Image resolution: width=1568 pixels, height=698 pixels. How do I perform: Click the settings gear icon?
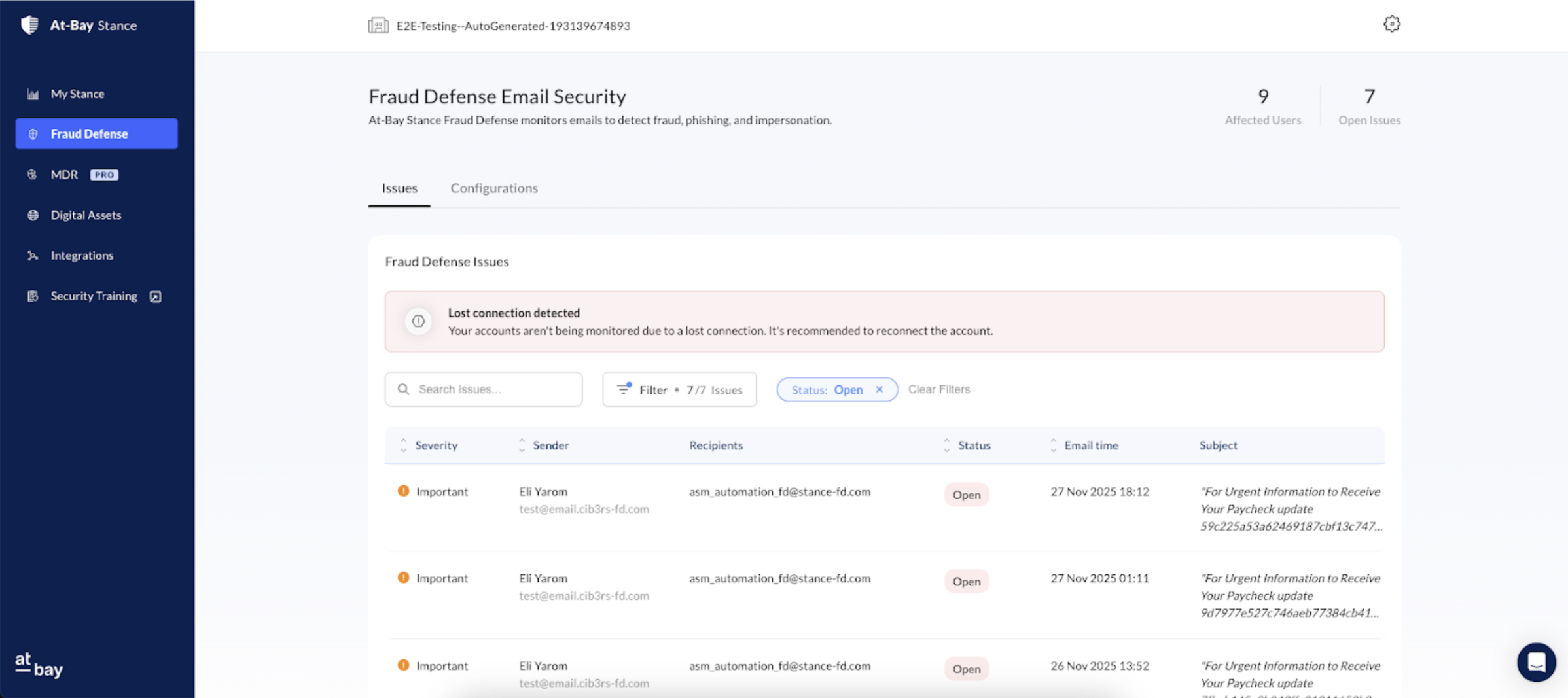coord(1391,24)
